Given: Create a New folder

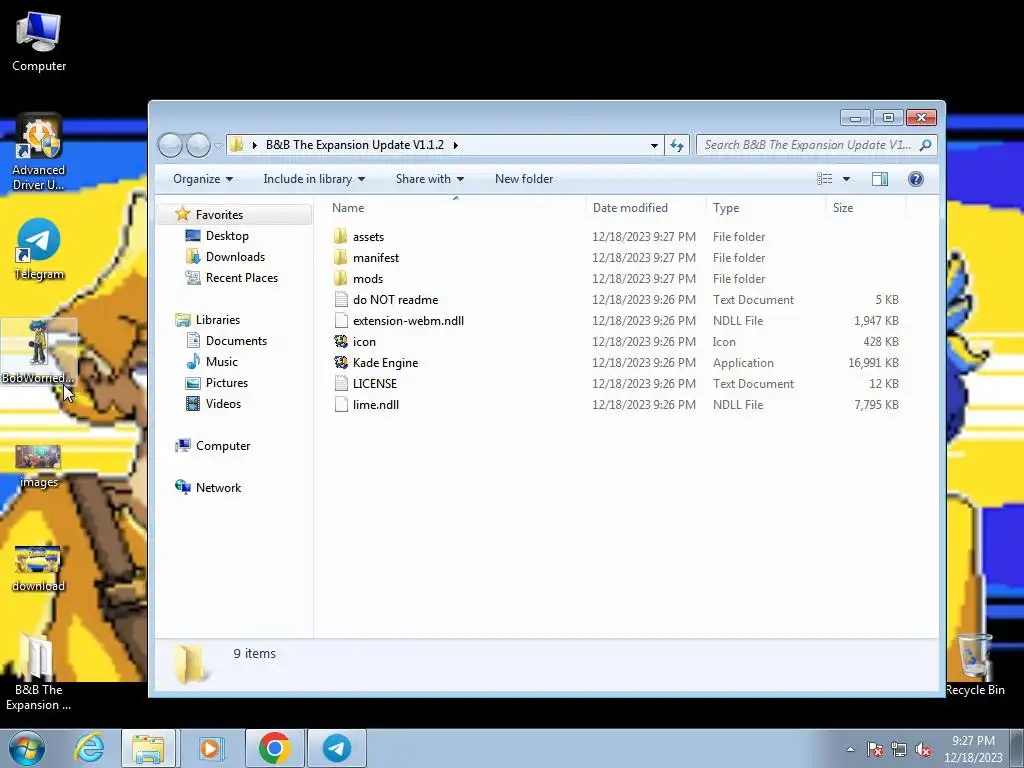Looking at the screenshot, I should coord(524,179).
